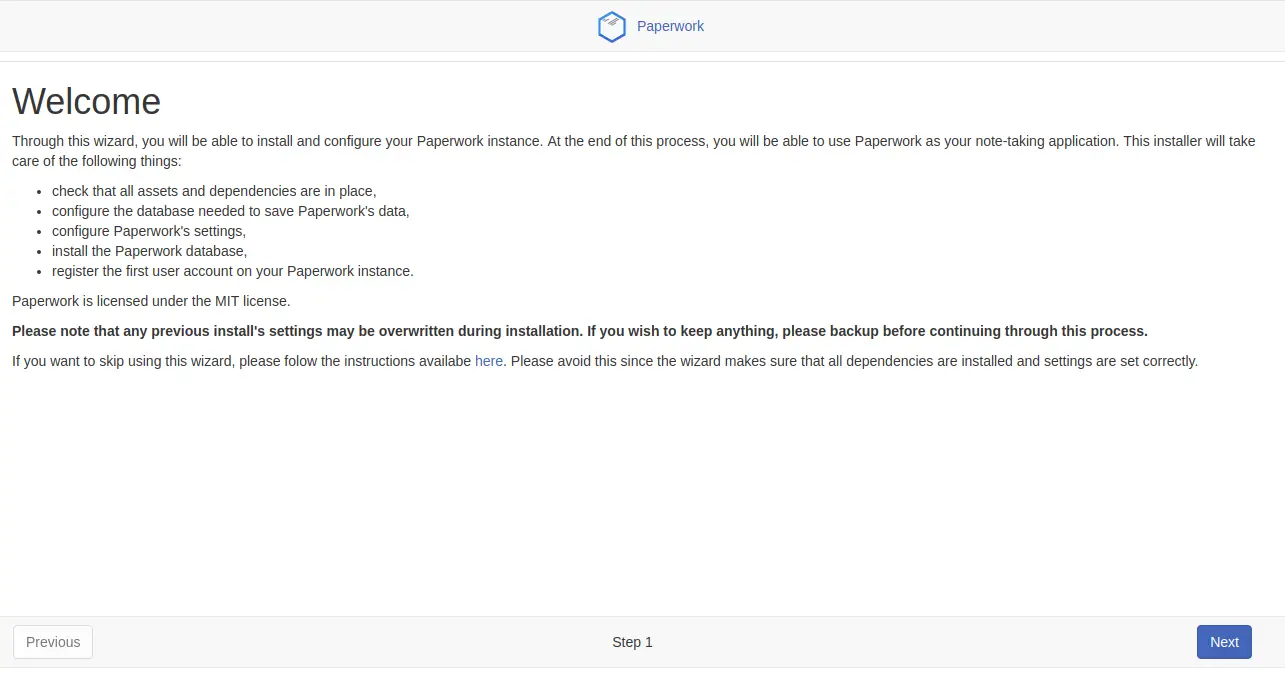Screen dimensions: 1285x673
Task: Click 'configure Paperwork's settings' list item
Action: pos(149,231)
